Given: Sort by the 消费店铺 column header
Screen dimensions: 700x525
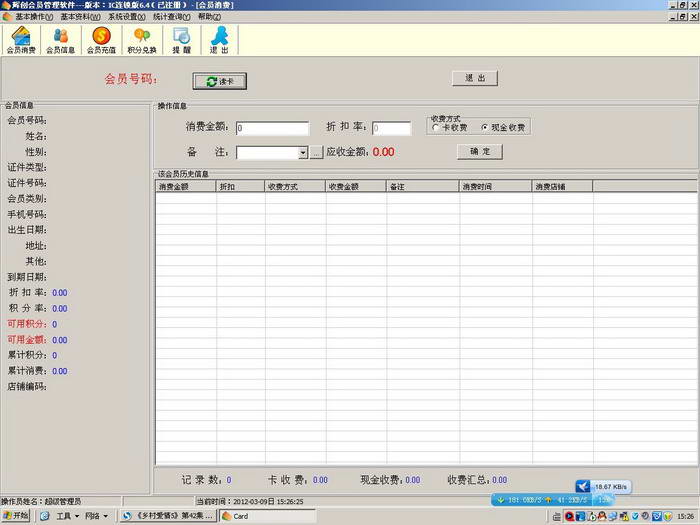Looking at the screenshot, I should coord(562,186).
